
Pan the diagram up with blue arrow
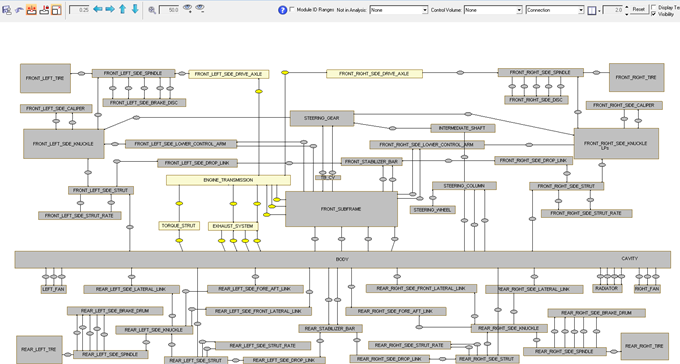[123, 9]
